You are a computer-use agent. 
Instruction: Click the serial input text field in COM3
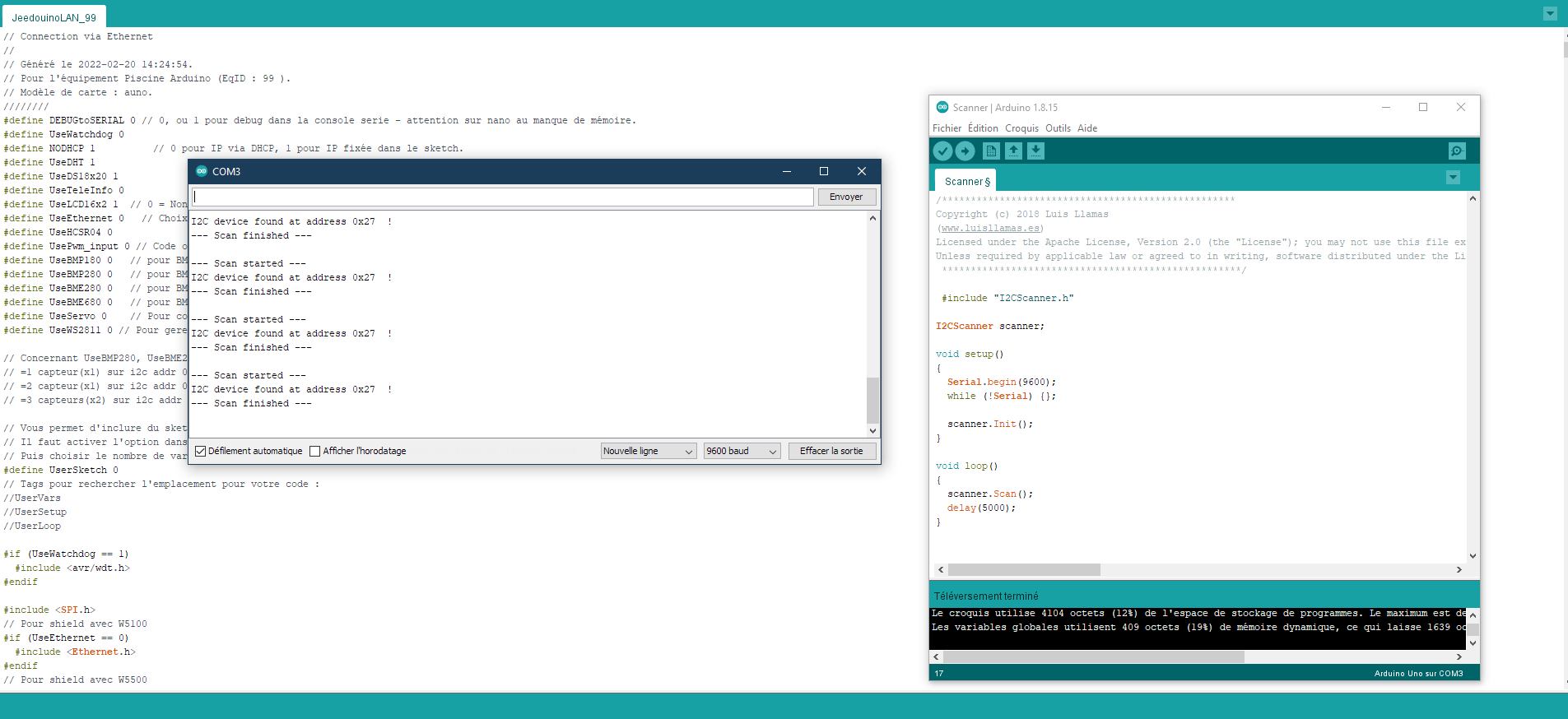coord(503,197)
